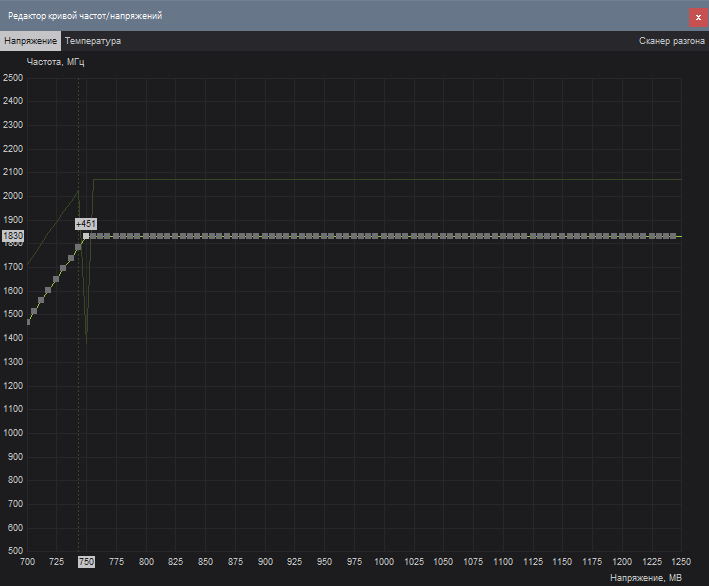Click the 700 voltage axis label

point(28,562)
